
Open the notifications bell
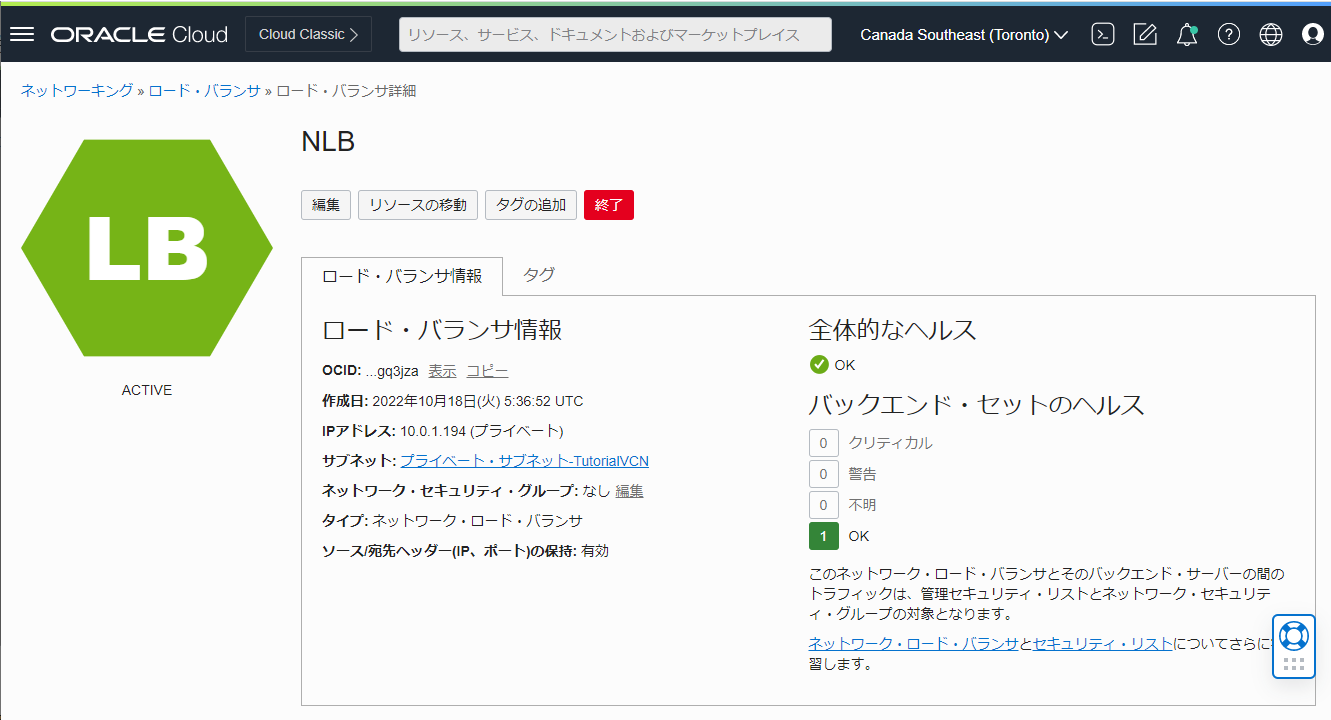[x=1187, y=33]
